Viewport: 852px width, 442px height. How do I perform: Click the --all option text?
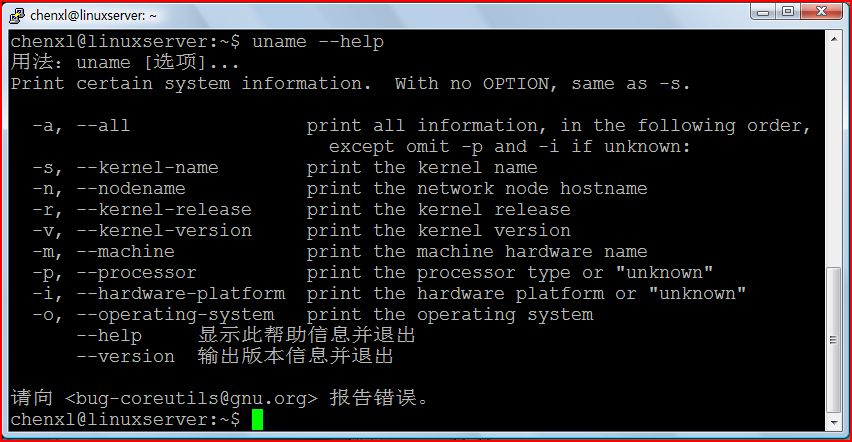click(x=103, y=126)
